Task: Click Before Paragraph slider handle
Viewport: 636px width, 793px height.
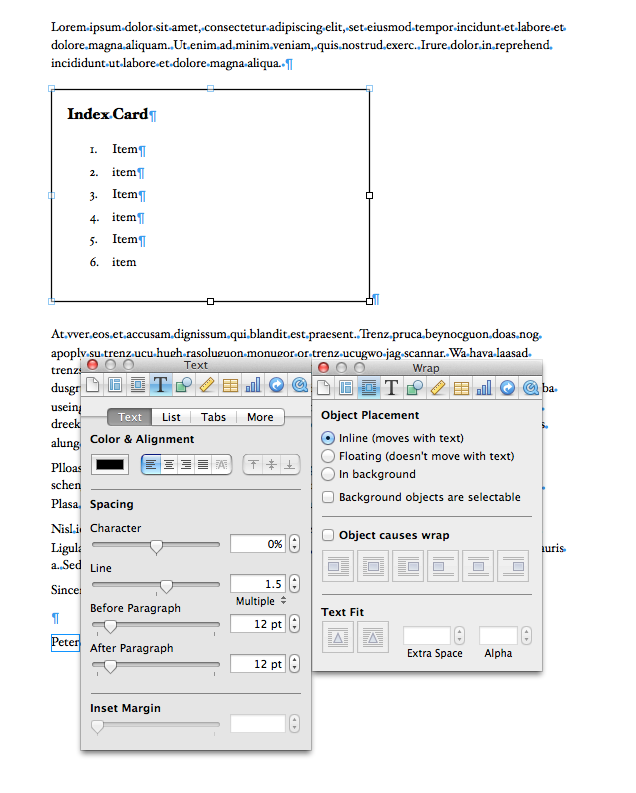Action: pos(110,626)
